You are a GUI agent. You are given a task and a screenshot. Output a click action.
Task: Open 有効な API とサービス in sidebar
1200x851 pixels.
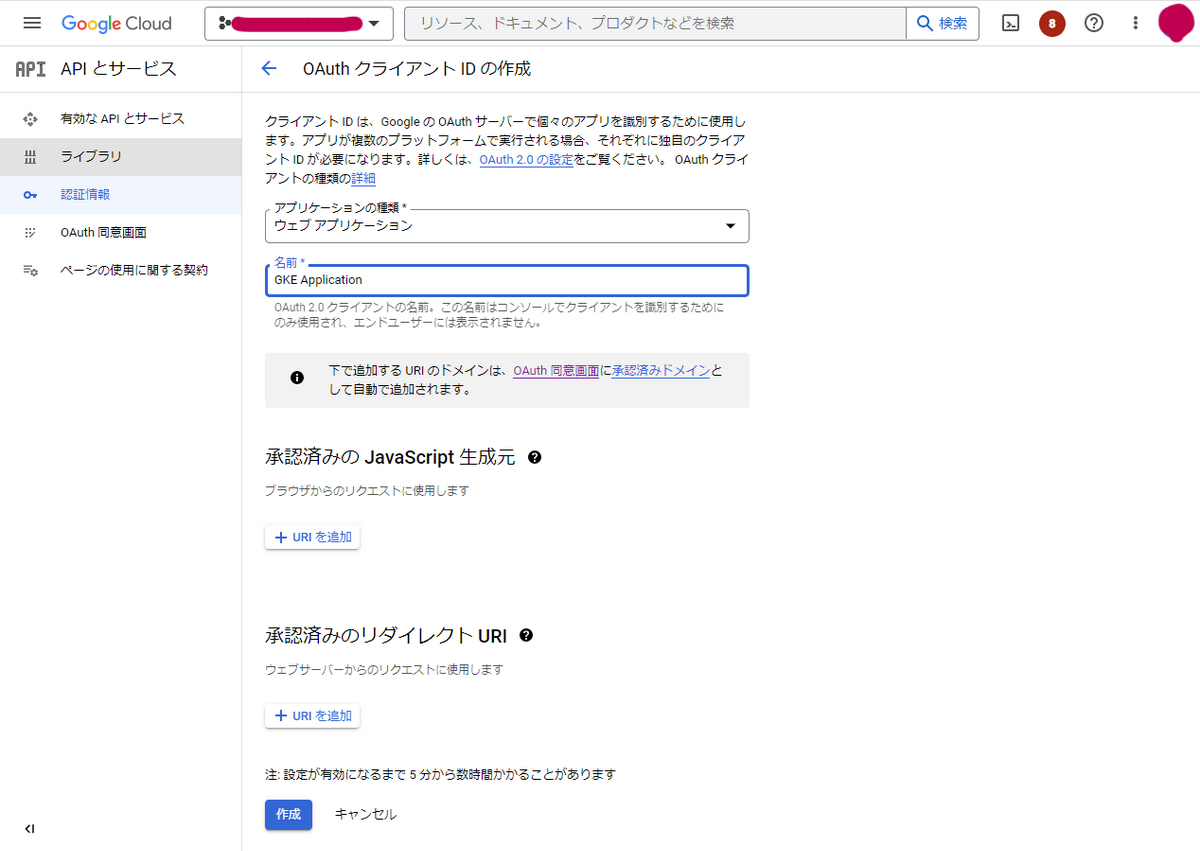(121, 119)
